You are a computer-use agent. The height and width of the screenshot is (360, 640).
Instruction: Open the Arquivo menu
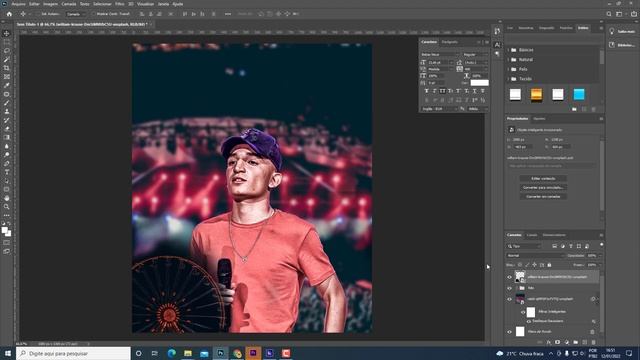18,4
